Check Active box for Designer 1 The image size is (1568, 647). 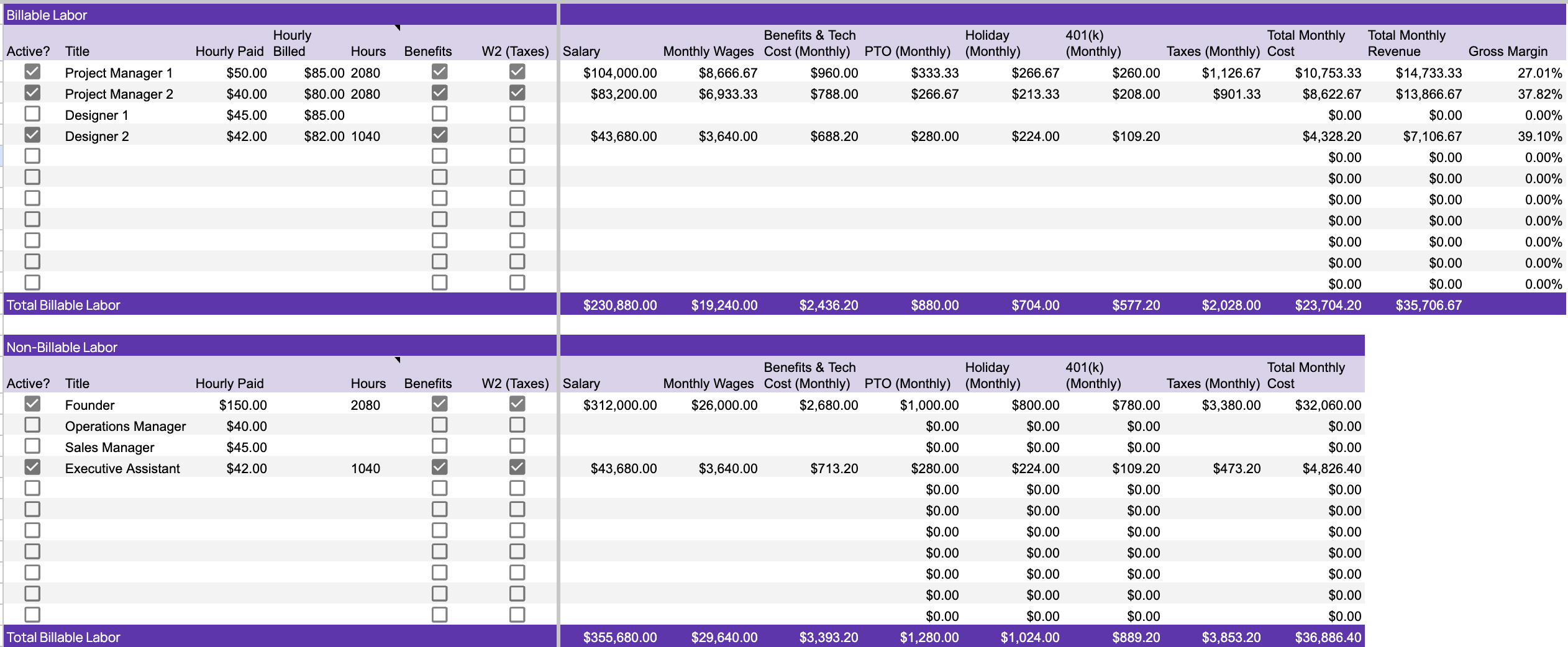tap(32, 114)
